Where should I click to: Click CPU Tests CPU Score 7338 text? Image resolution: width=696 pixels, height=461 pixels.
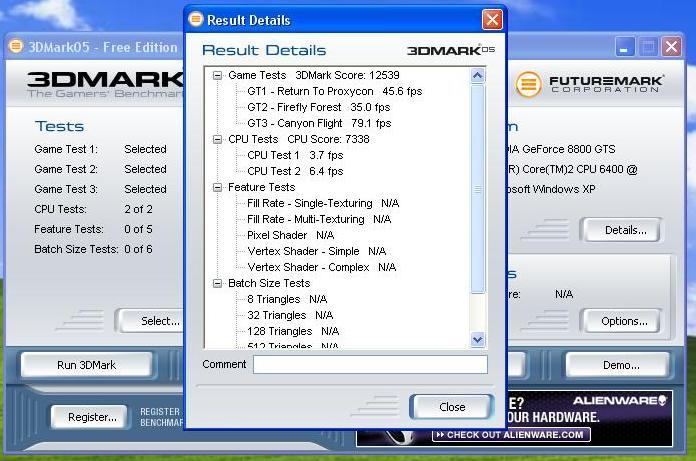[x=299, y=139]
